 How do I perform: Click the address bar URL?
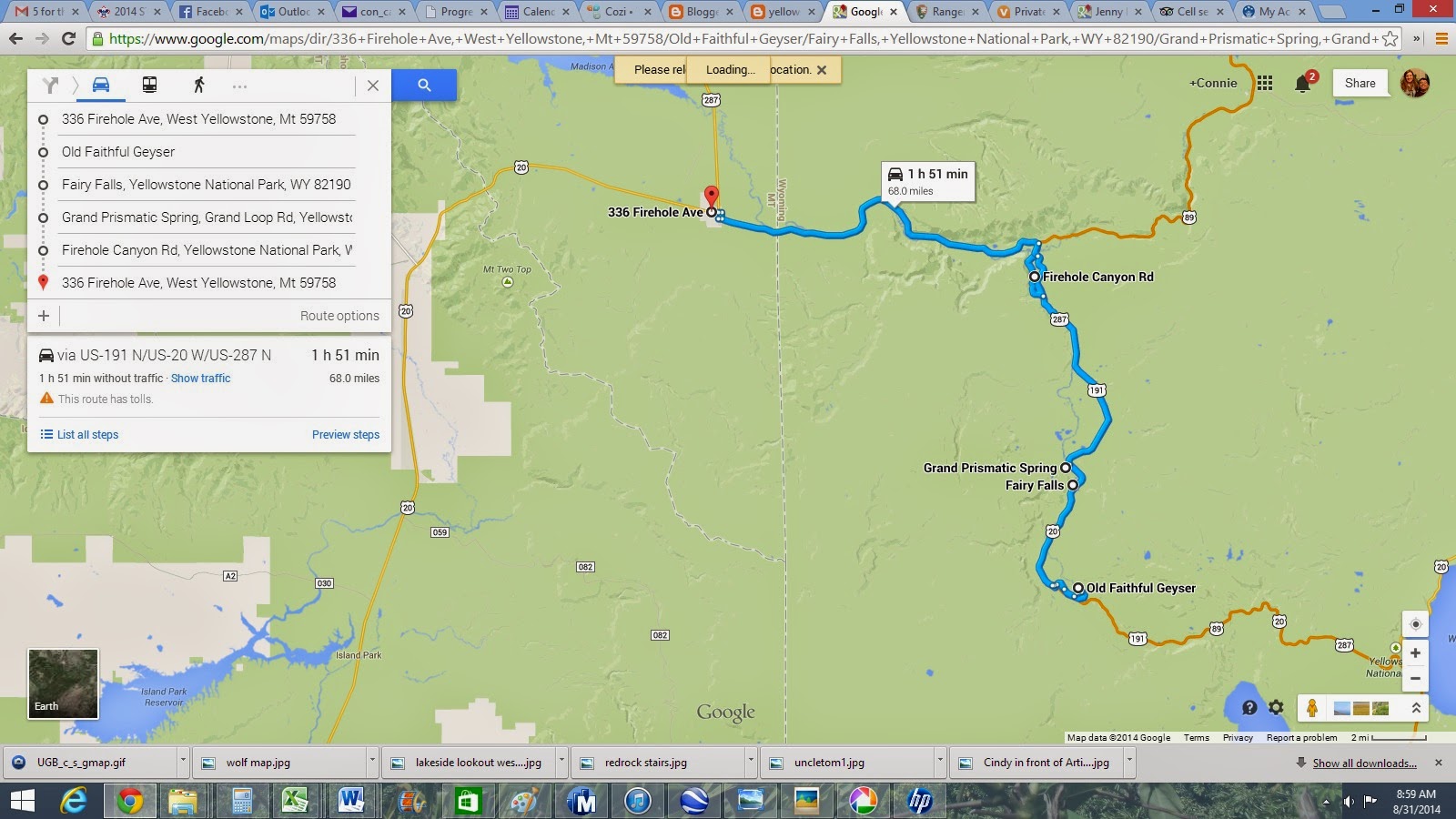click(742, 39)
